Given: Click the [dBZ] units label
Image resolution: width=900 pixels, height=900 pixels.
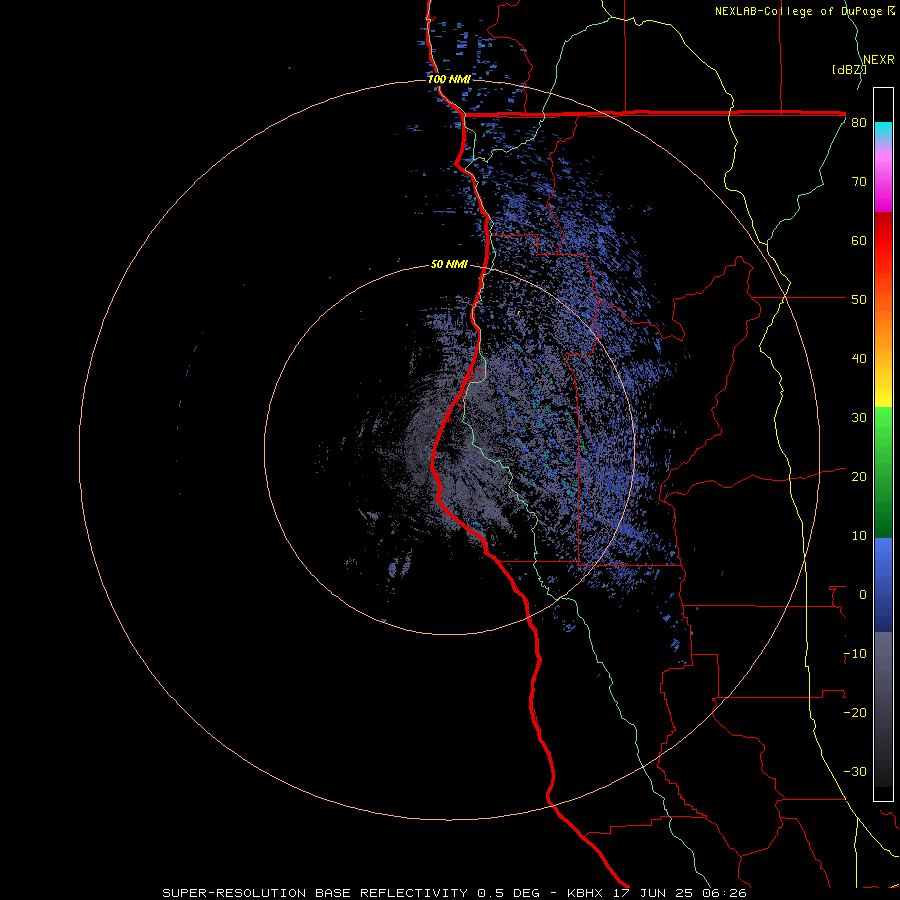Looking at the screenshot, I should (x=849, y=70).
